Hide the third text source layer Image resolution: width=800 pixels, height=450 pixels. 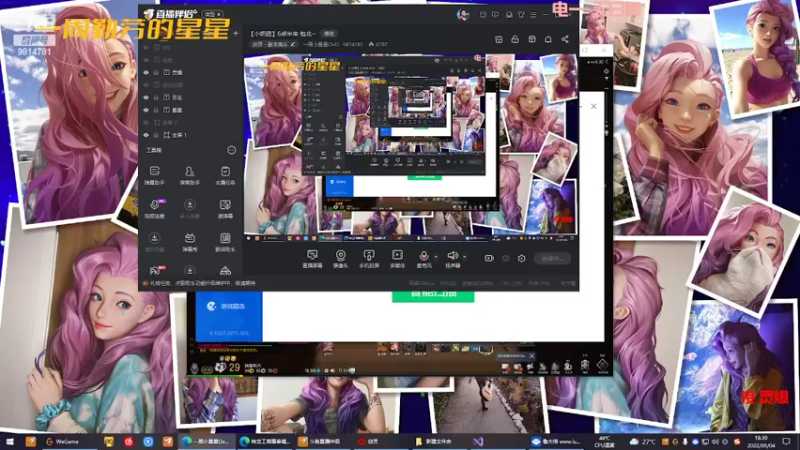[146, 72]
